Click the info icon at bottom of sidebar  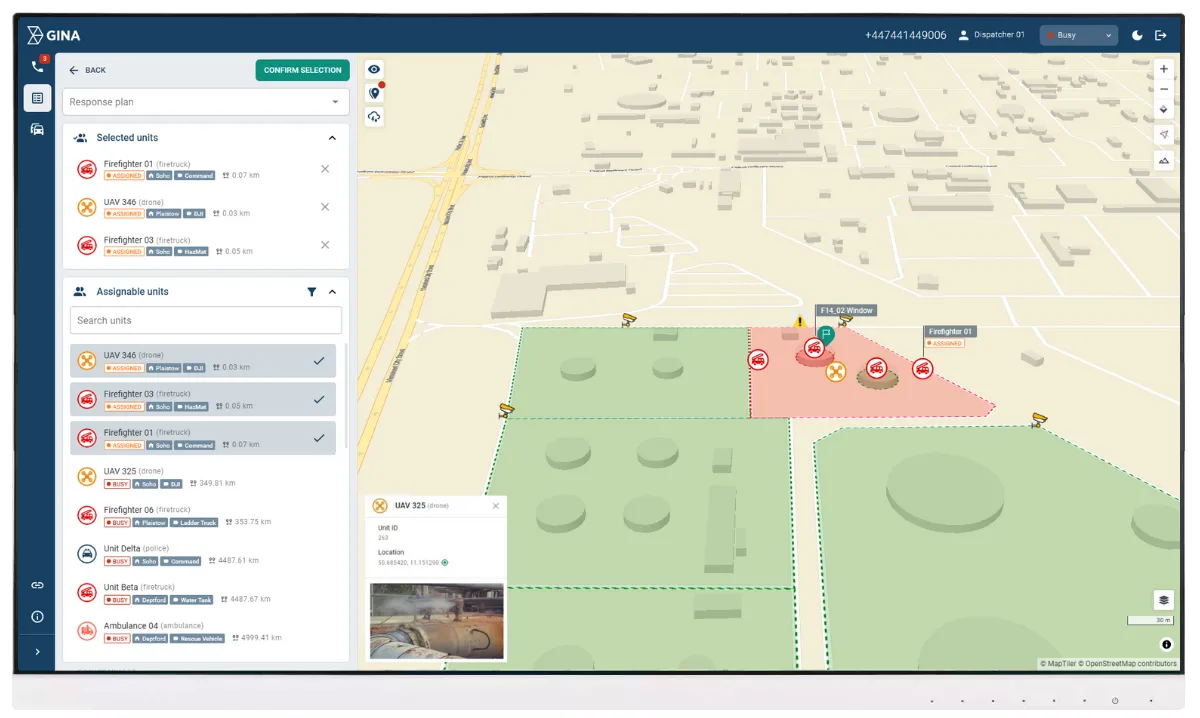[x=36, y=617]
